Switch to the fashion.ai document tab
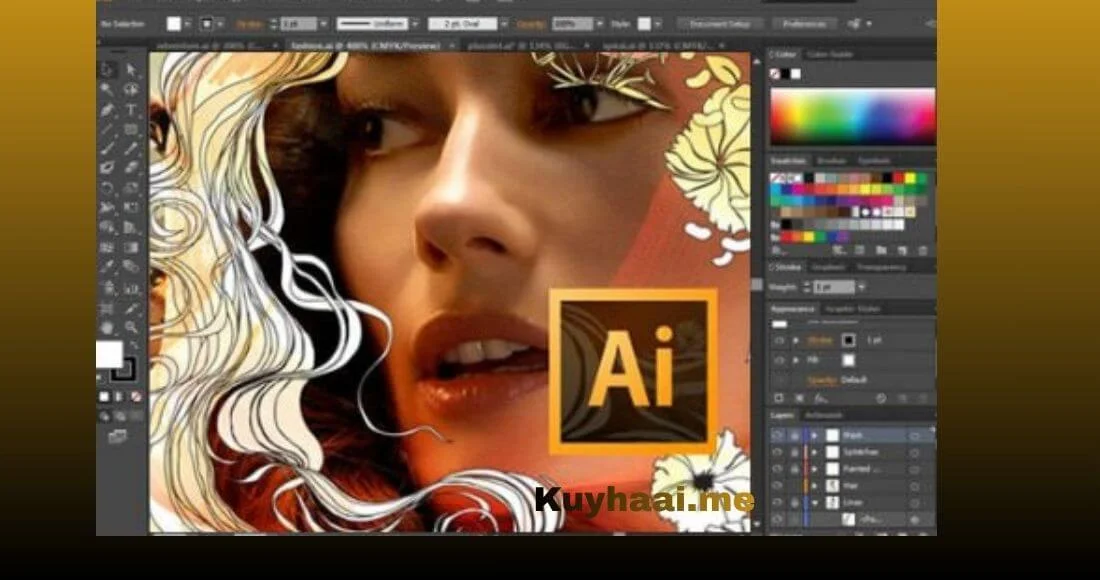The width and height of the screenshot is (1100, 580). point(366,45)
